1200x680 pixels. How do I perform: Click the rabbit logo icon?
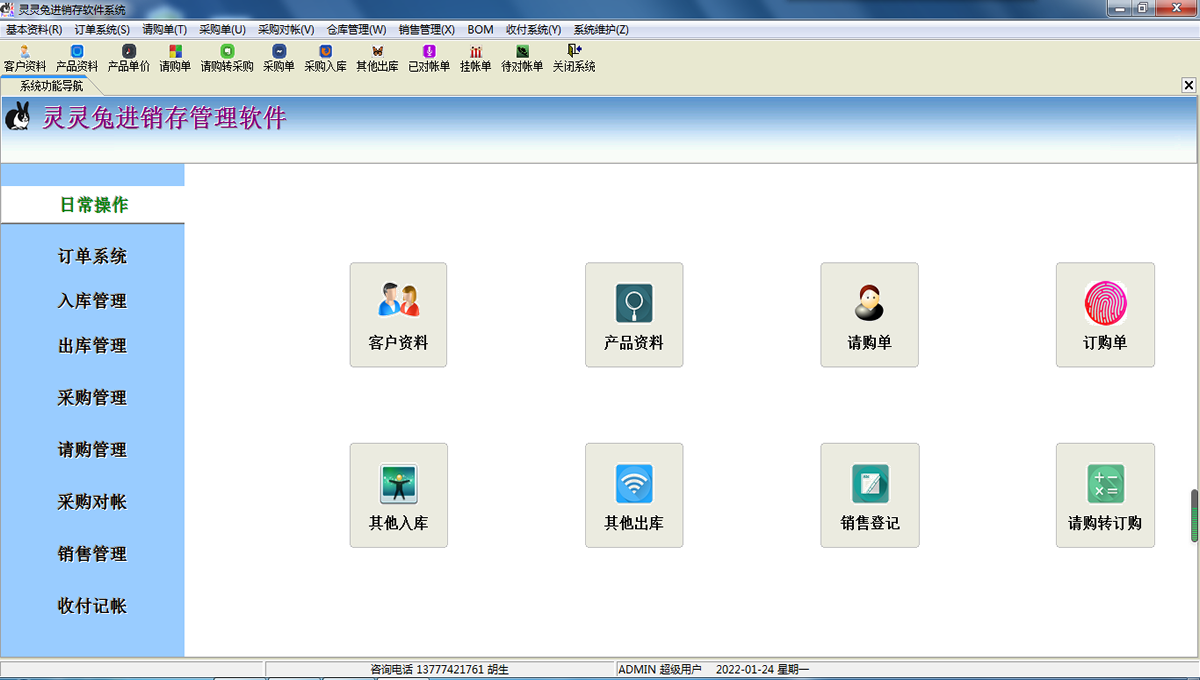[18, 117]
